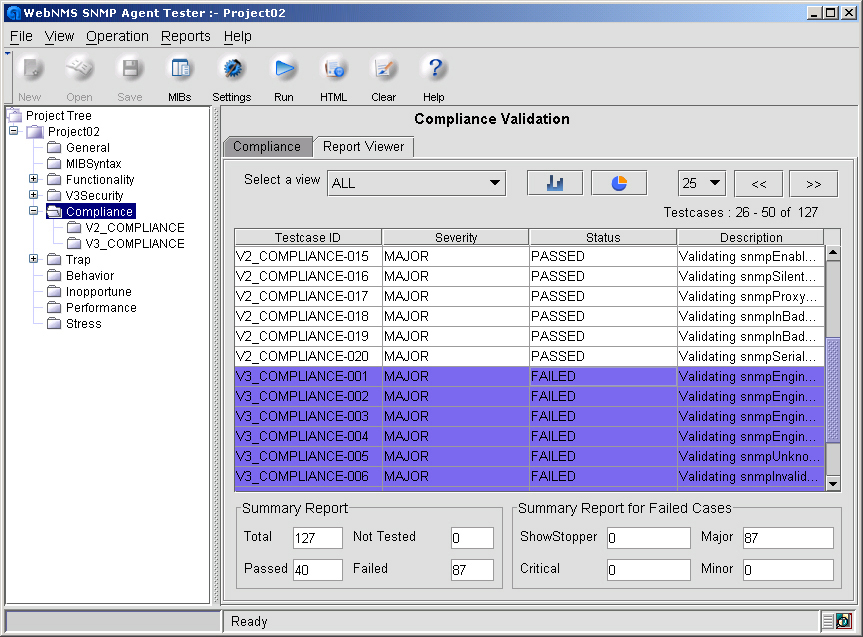The width and height of the screenshot is (863, 637).
Task: Open the page size 25 dropdown
Action: click(702, 183)
